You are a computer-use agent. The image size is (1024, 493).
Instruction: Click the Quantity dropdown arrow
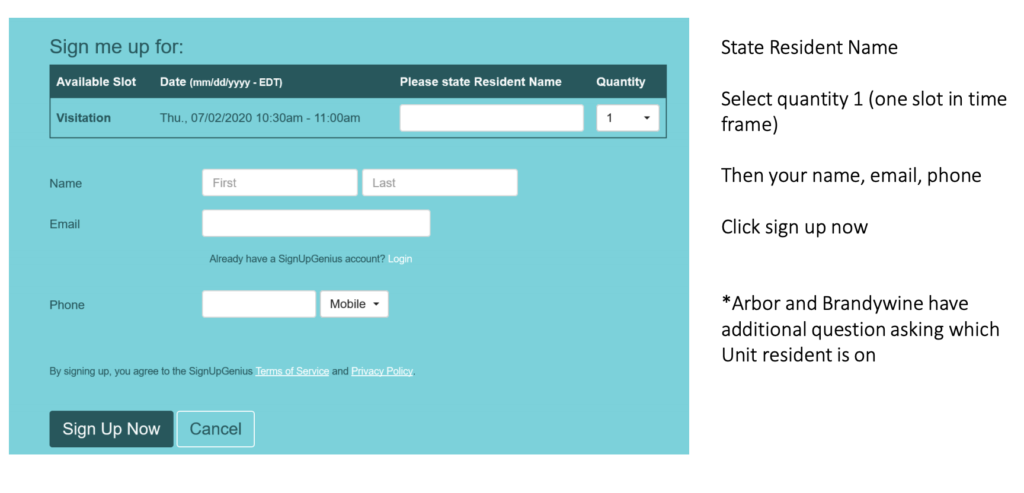click(x=647, y=119)
